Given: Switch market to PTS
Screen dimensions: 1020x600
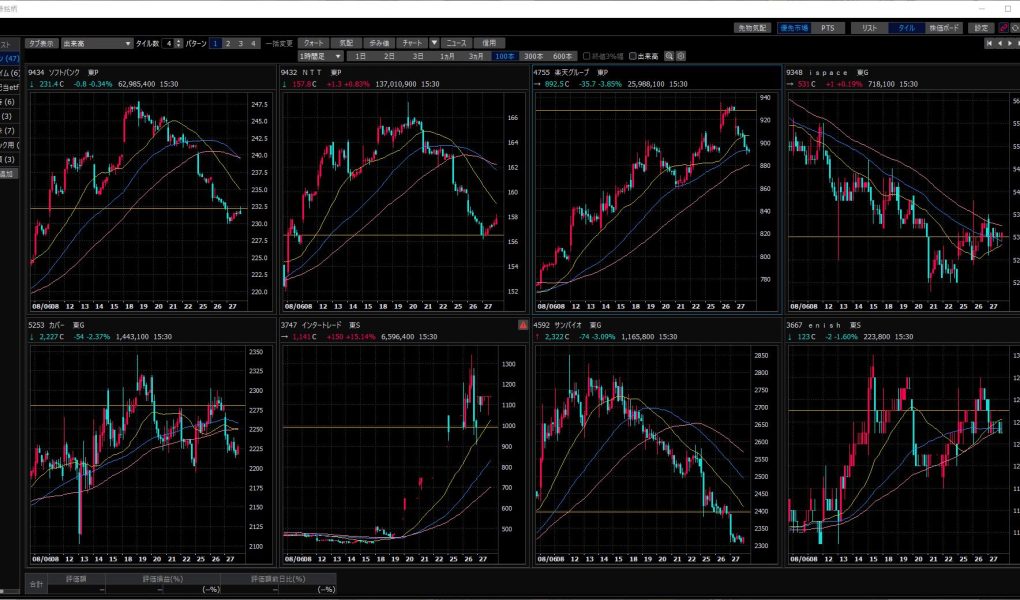Looking at the screenshot, I should click(826, 28).
